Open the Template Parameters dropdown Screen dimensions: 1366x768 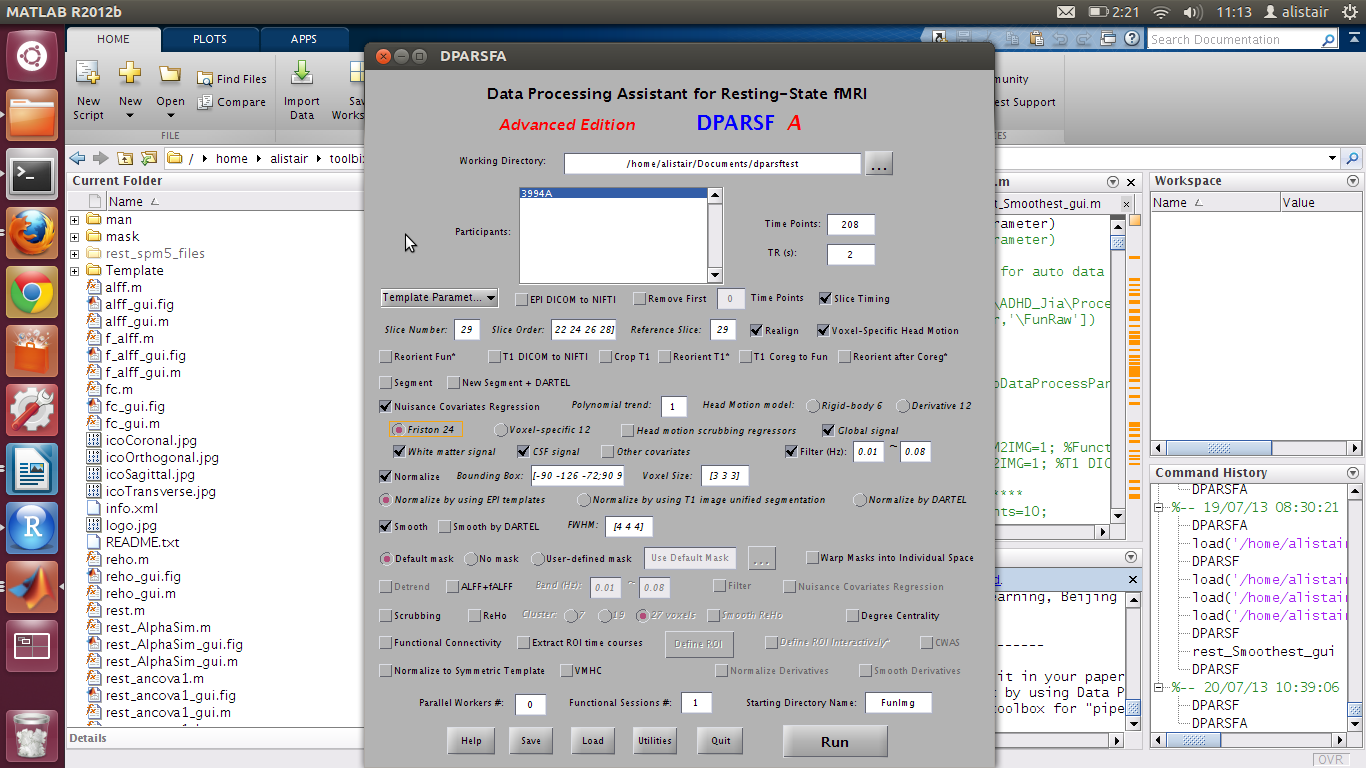pos(439,297)
